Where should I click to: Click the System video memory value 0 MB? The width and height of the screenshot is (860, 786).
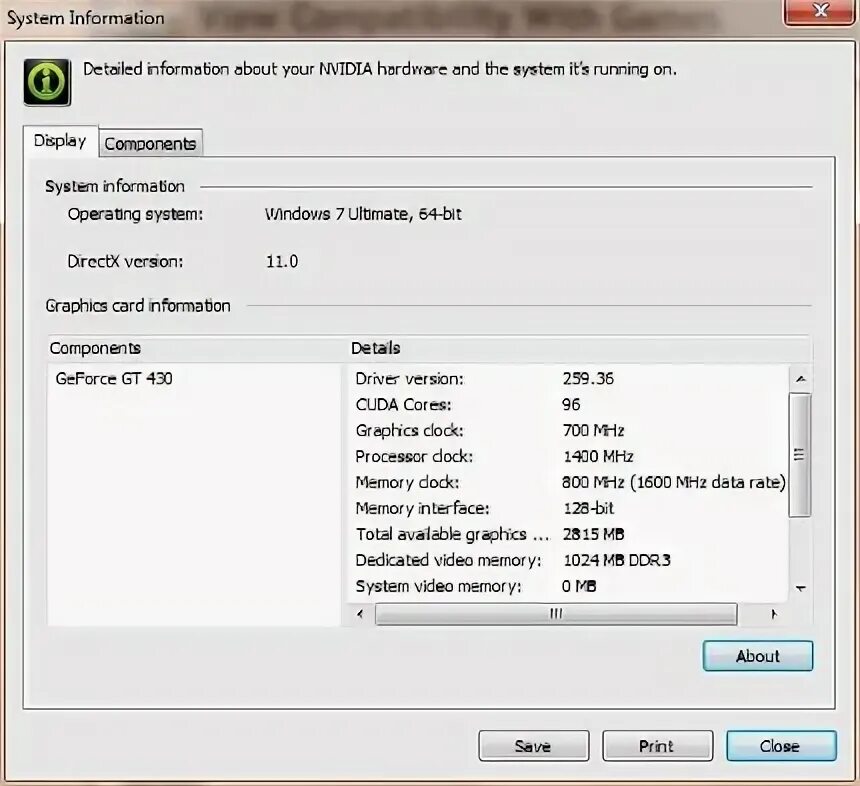pyautogui.click(x=579, y=586)
